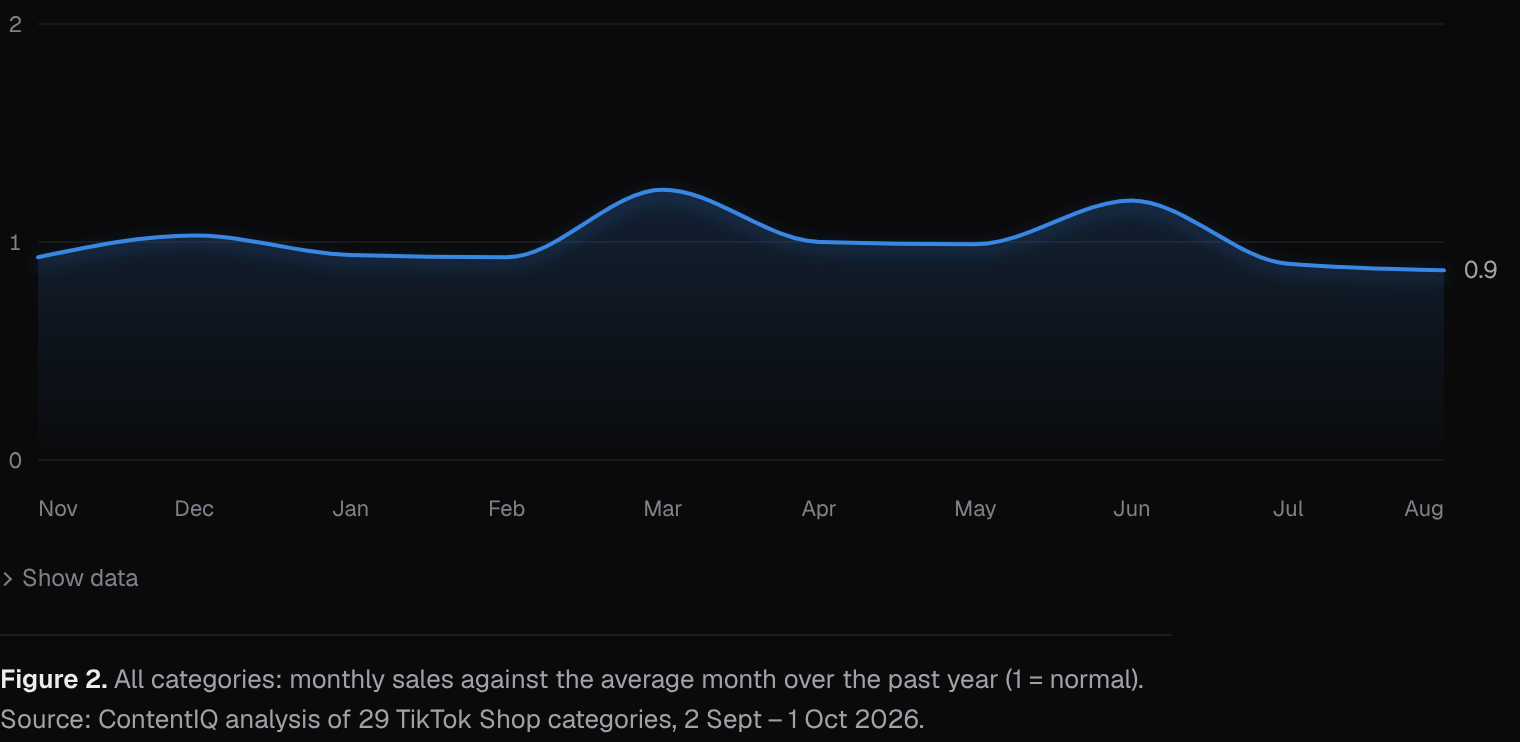
Task: Click the Aug x-axis label
Action: point(1424,509)
